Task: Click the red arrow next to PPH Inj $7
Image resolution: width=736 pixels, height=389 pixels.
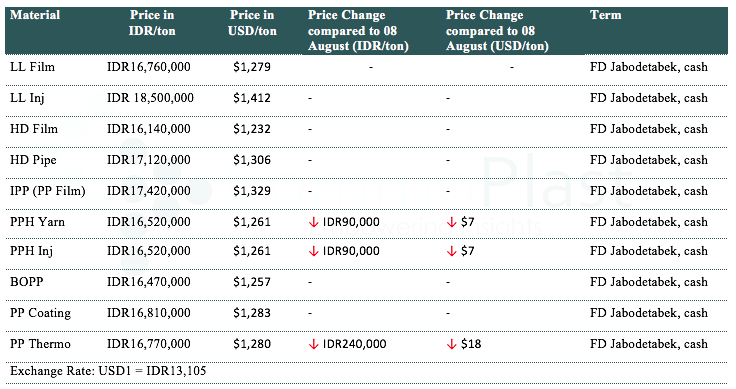Action: 452,252
